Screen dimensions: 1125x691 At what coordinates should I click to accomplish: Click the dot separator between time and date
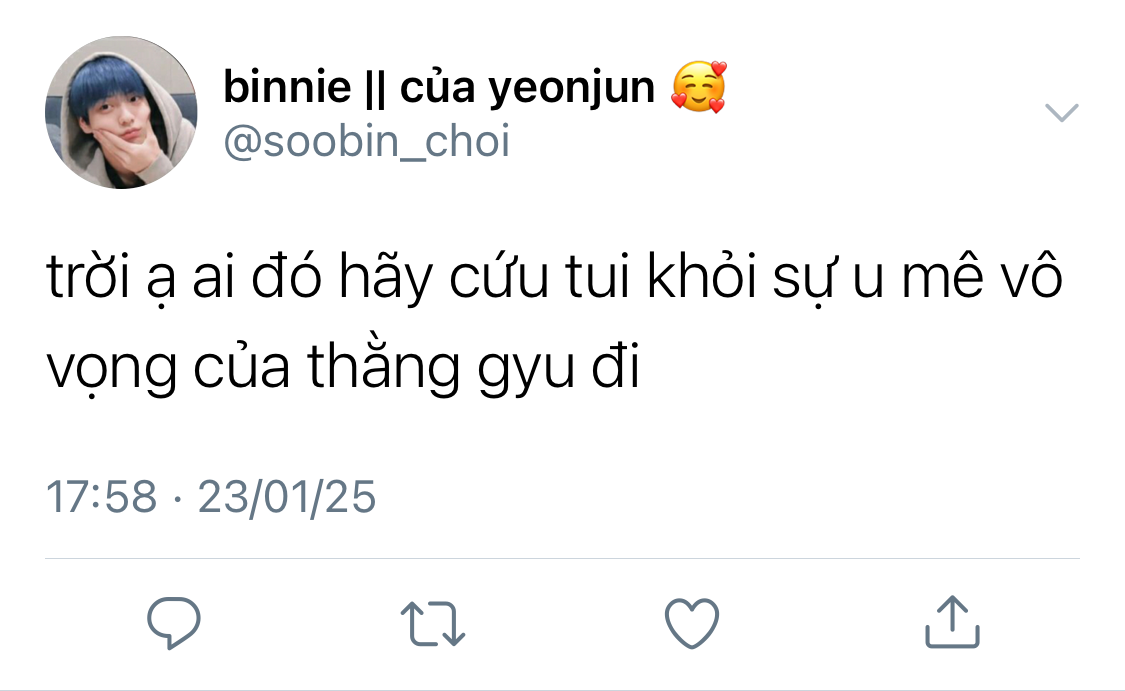(x=177, y=497)
